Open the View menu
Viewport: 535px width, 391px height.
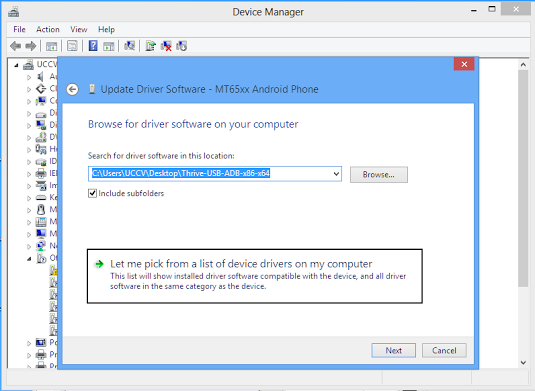tap(79, 30)
